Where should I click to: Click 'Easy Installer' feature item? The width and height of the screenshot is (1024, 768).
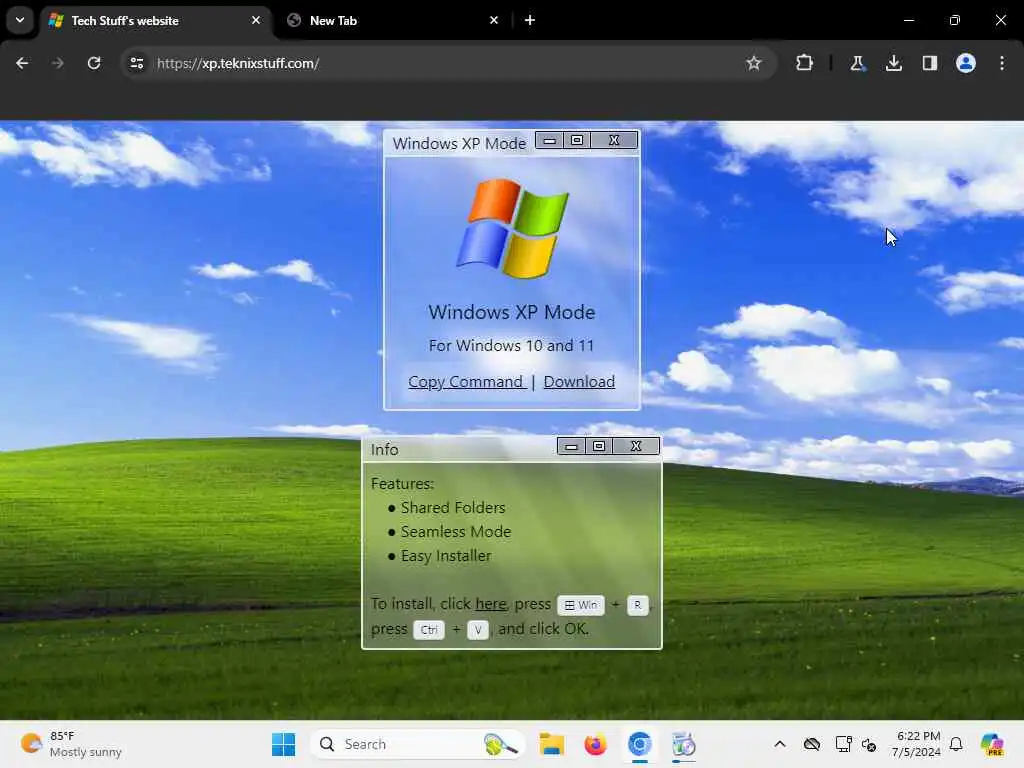click(x=445, y=556)
